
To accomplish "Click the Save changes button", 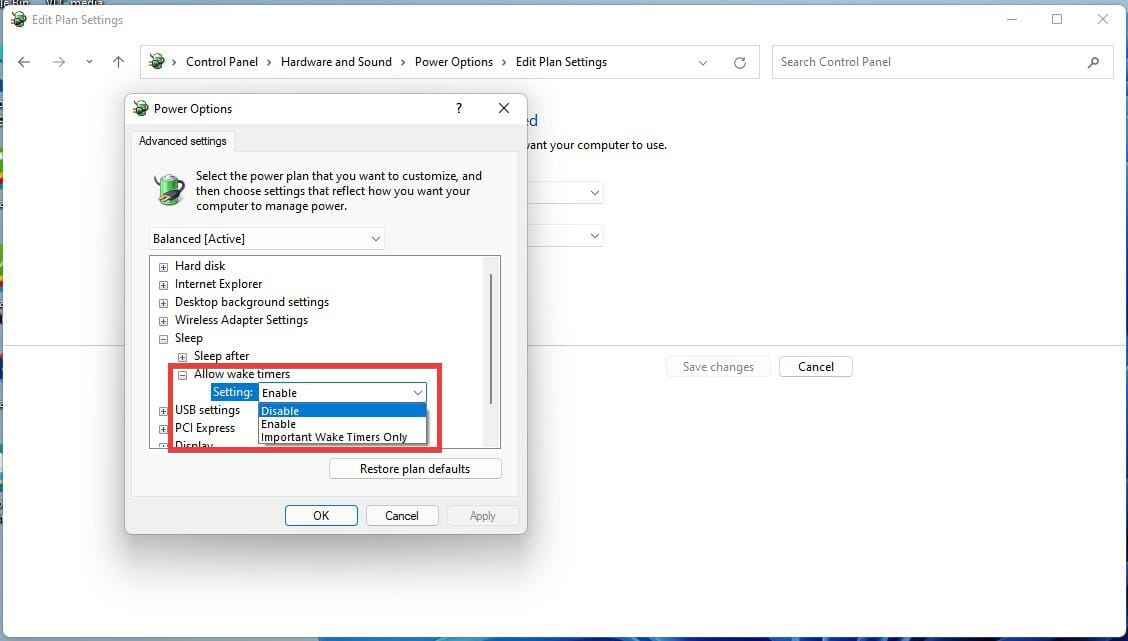I will (x=717, y=366).
